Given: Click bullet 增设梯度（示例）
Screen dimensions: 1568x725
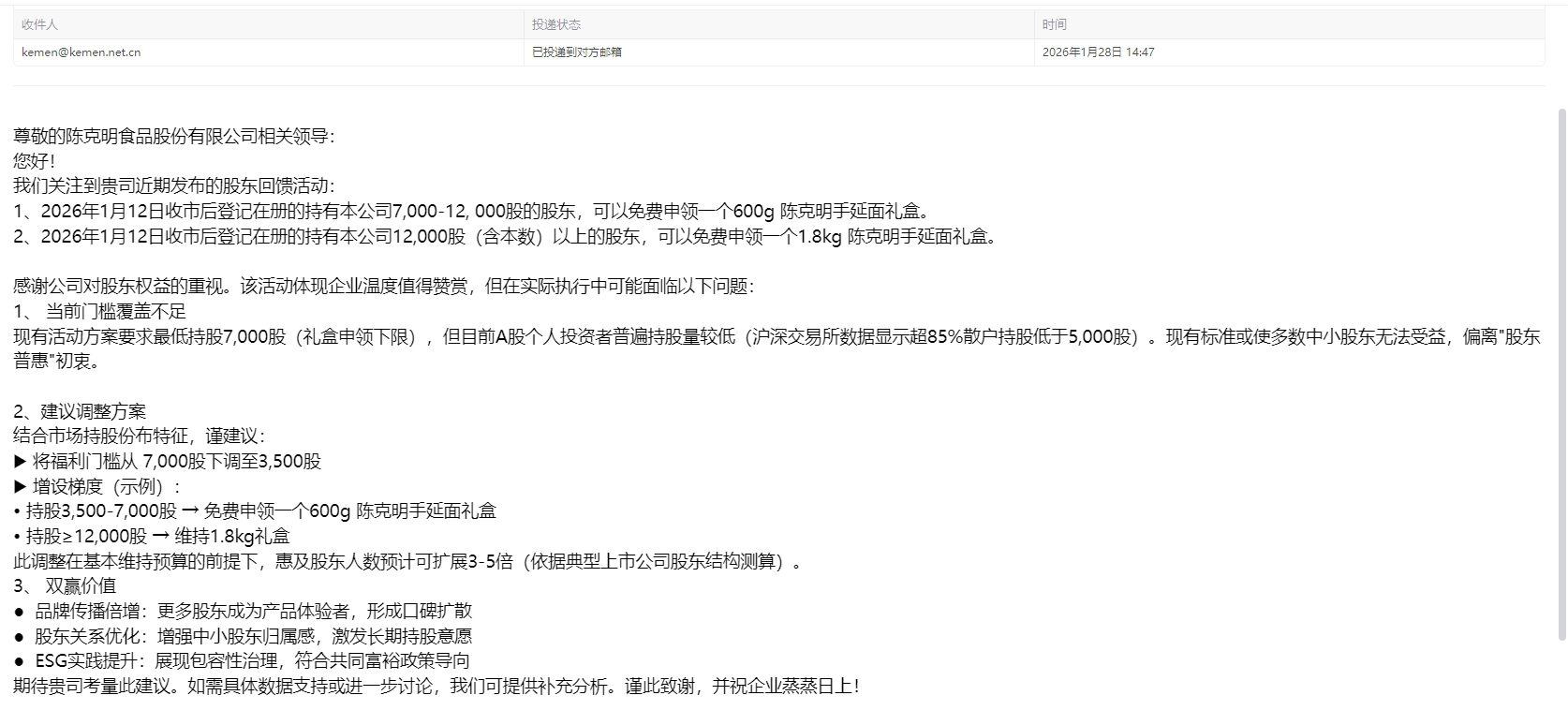Looking at the screenshot, I should pos(97,487).
